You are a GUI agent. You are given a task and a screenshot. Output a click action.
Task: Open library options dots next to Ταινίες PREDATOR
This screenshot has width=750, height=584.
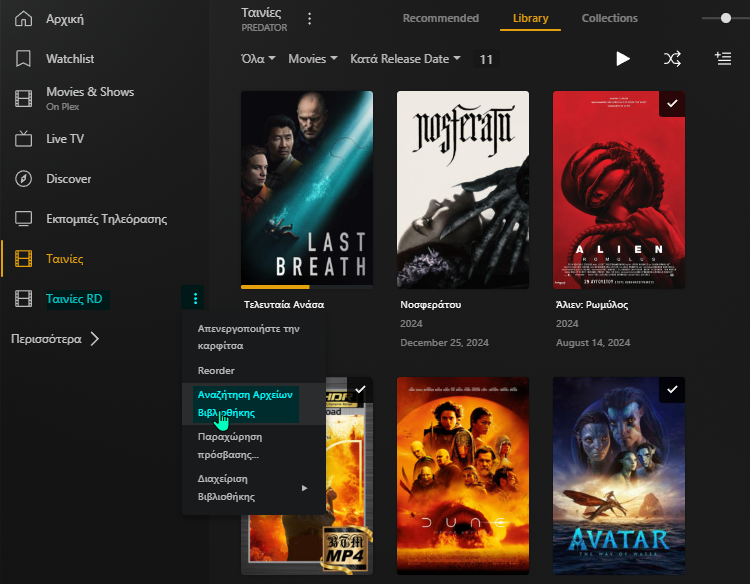pyautogui.click(x=309, y=19)
